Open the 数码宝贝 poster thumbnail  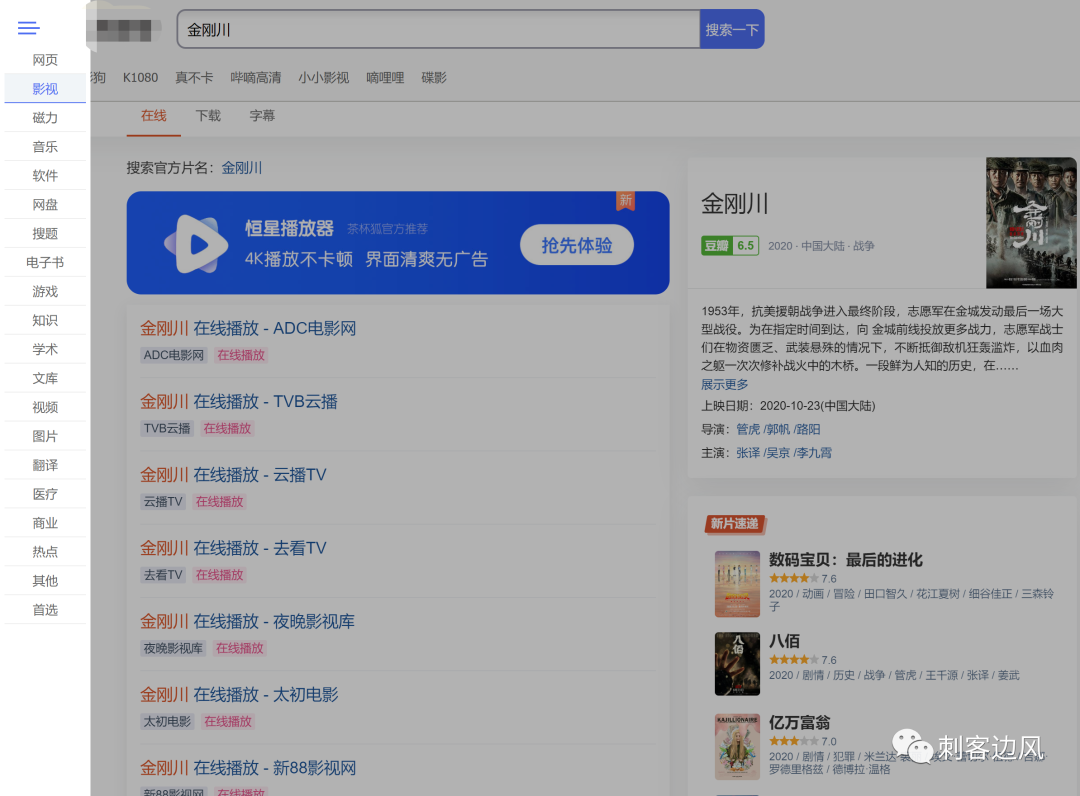(737, 584)
